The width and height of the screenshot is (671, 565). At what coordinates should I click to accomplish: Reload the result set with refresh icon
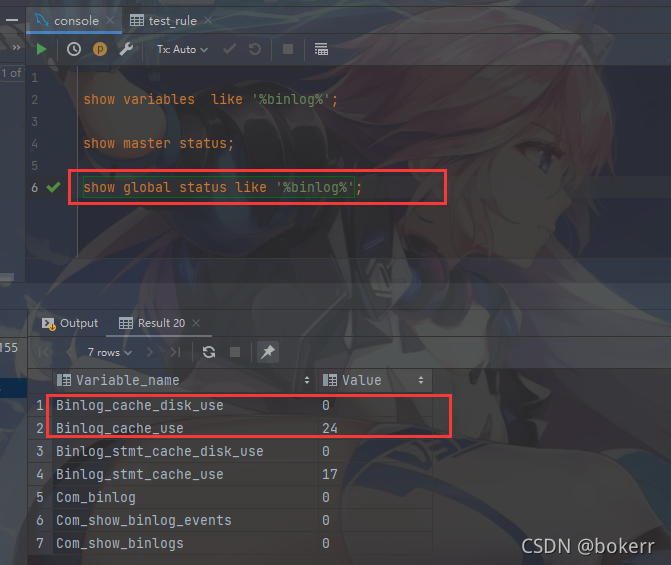click(x=209, y=352)
